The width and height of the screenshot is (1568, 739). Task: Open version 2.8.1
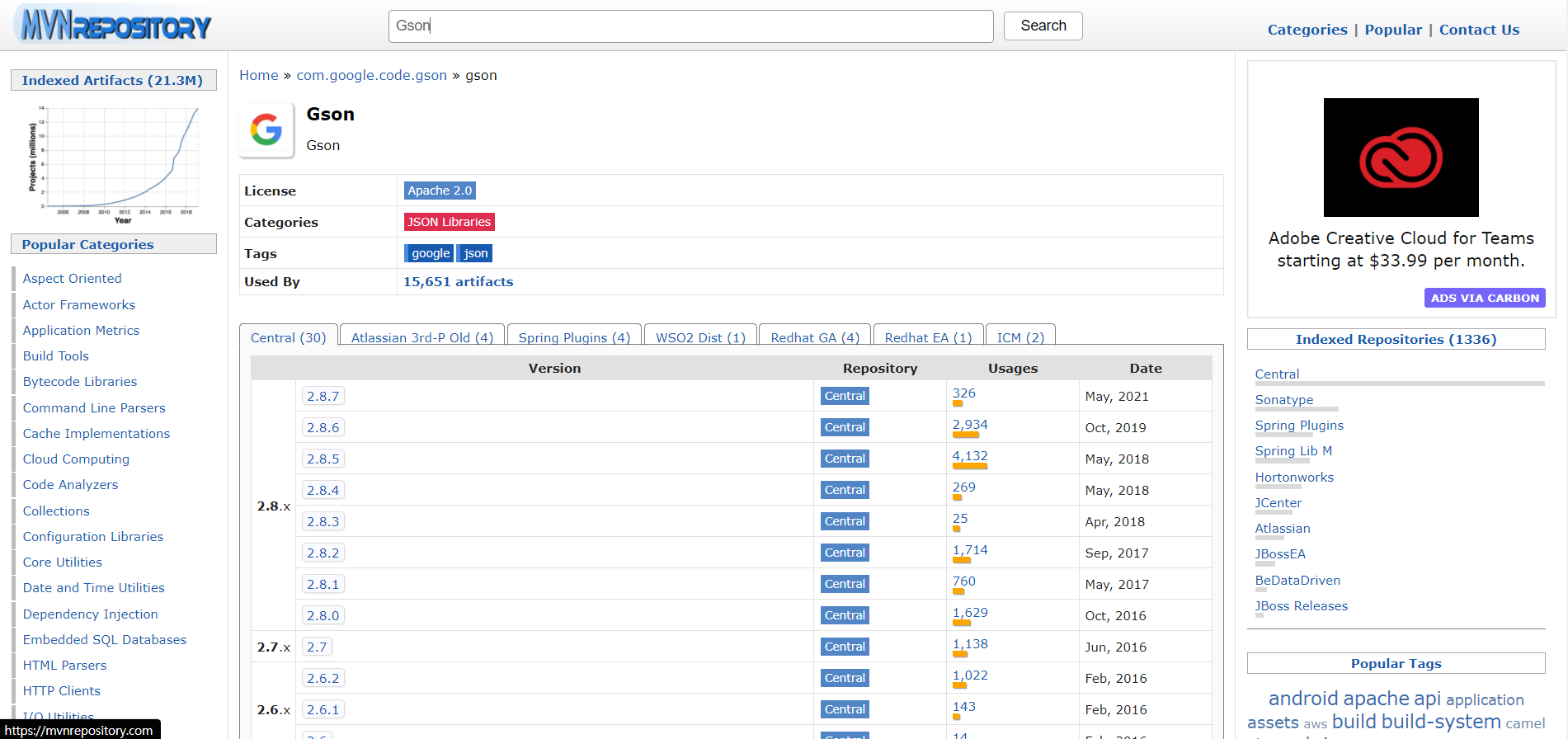323,584
